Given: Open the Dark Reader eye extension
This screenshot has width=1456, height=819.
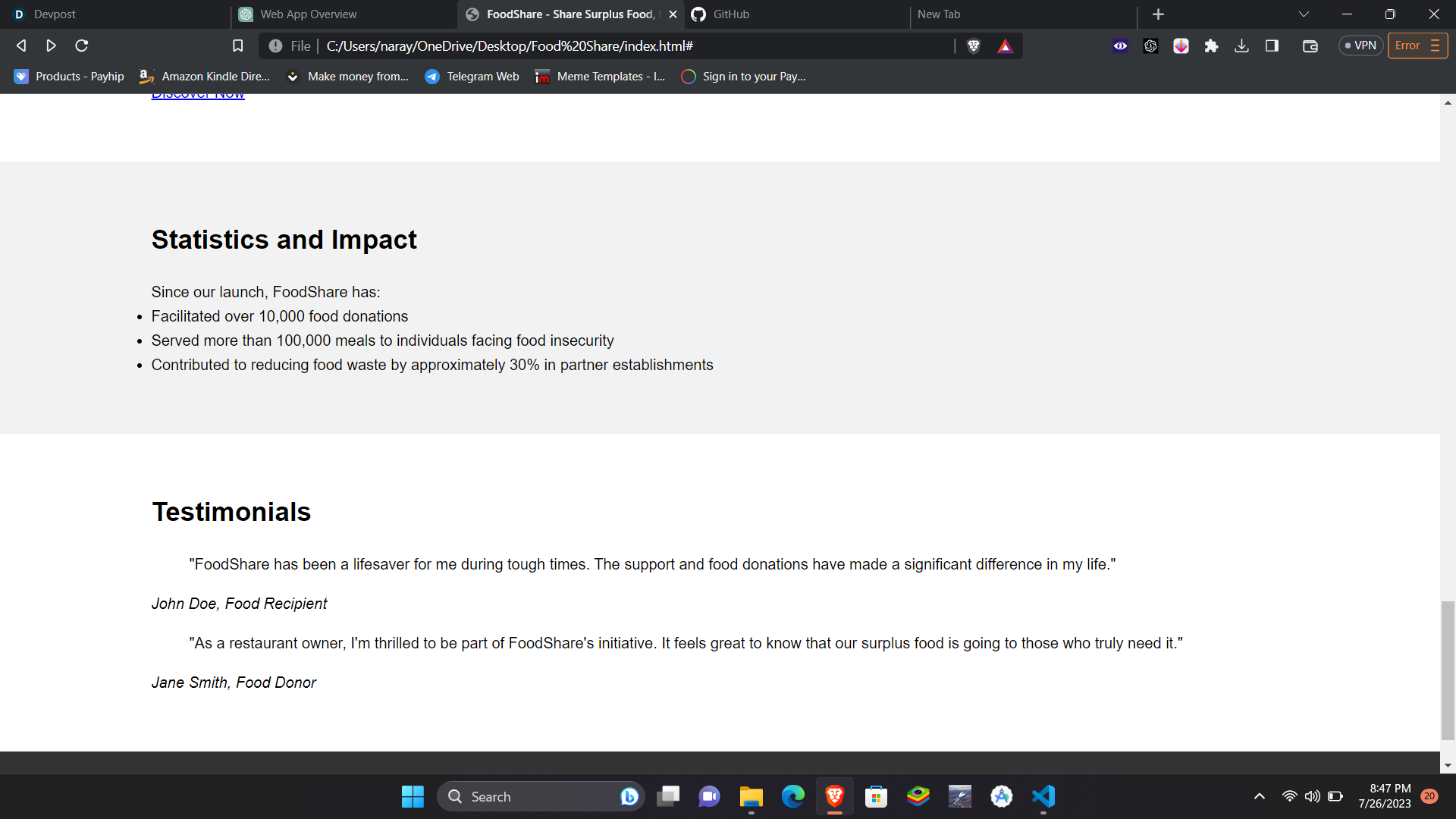Looking at the screenshot, I should point(1120,45).
